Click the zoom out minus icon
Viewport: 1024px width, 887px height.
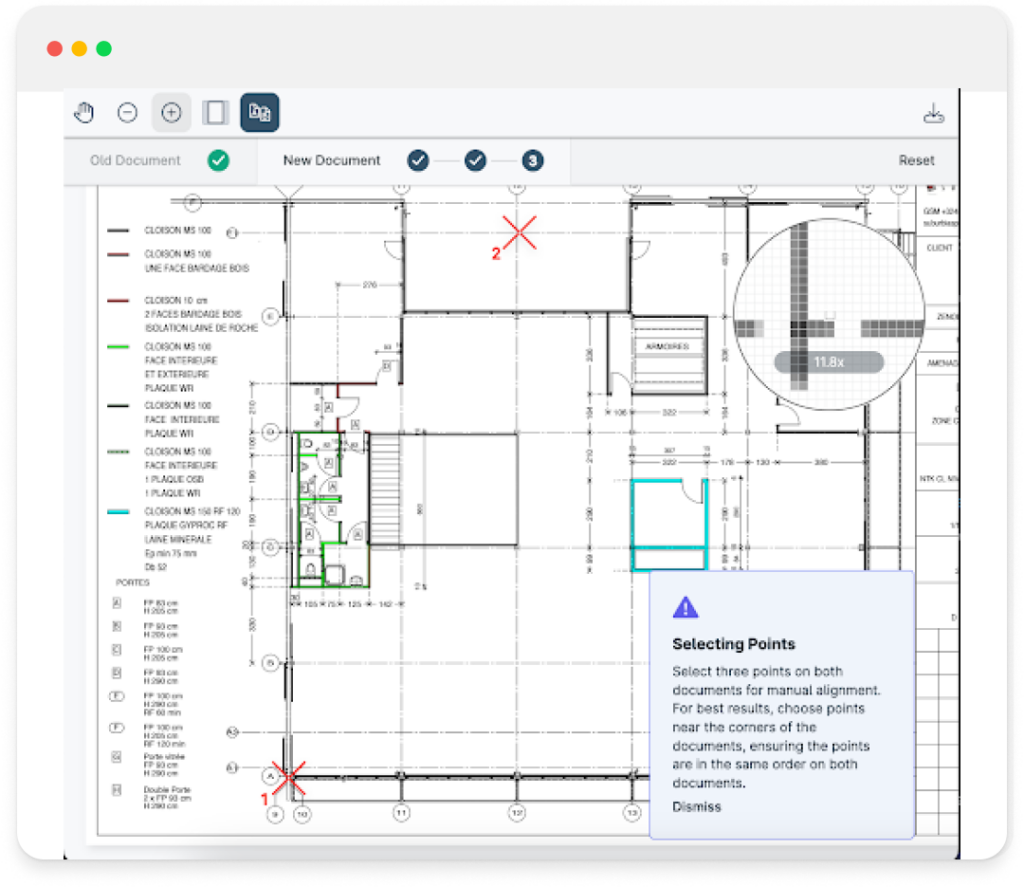127,113
